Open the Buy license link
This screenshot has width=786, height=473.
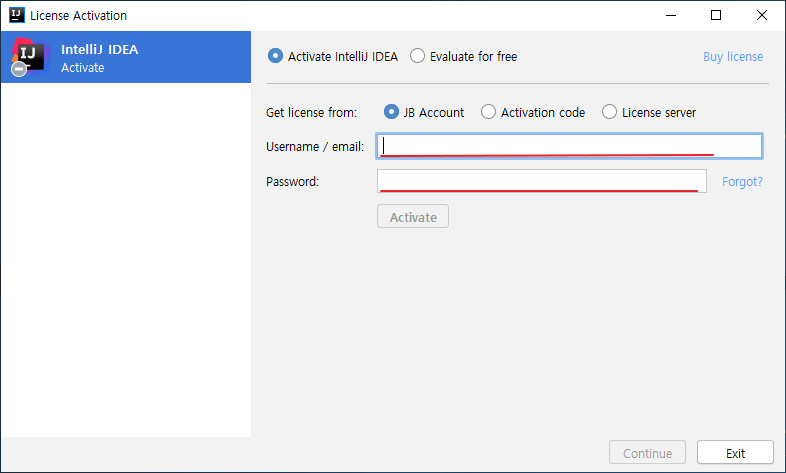(733, 57)
